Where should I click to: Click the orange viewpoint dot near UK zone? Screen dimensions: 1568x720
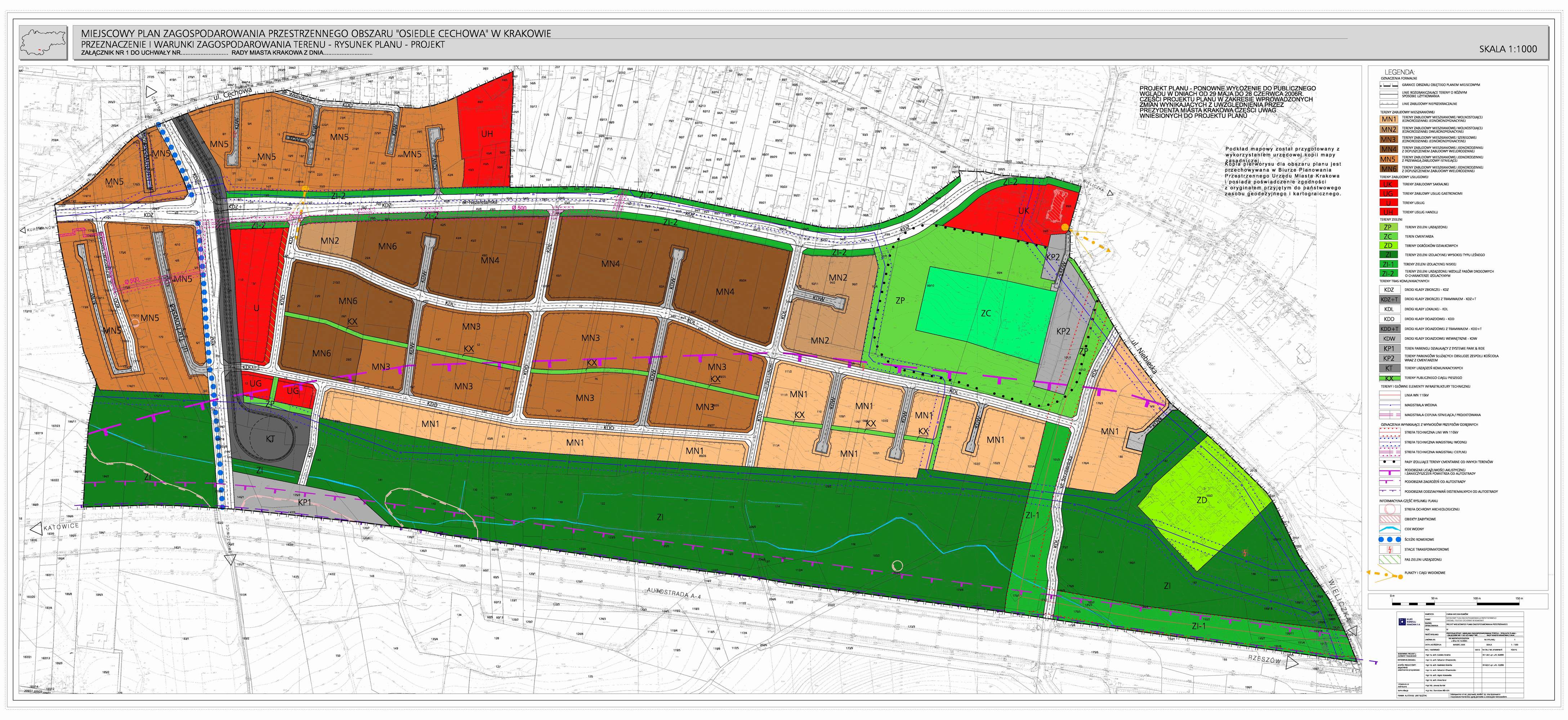[x=1065, y=227]
